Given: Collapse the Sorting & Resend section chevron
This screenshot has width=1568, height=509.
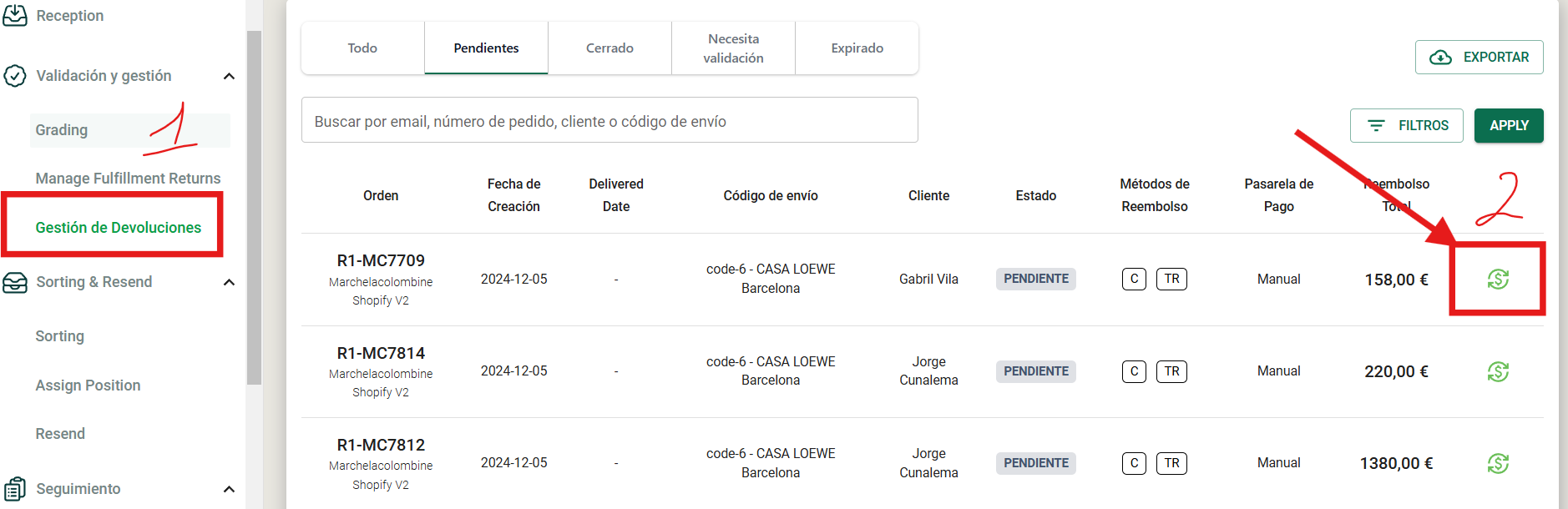Looking at the screenshot, I should pyautogui.click(x=229, y=282).
